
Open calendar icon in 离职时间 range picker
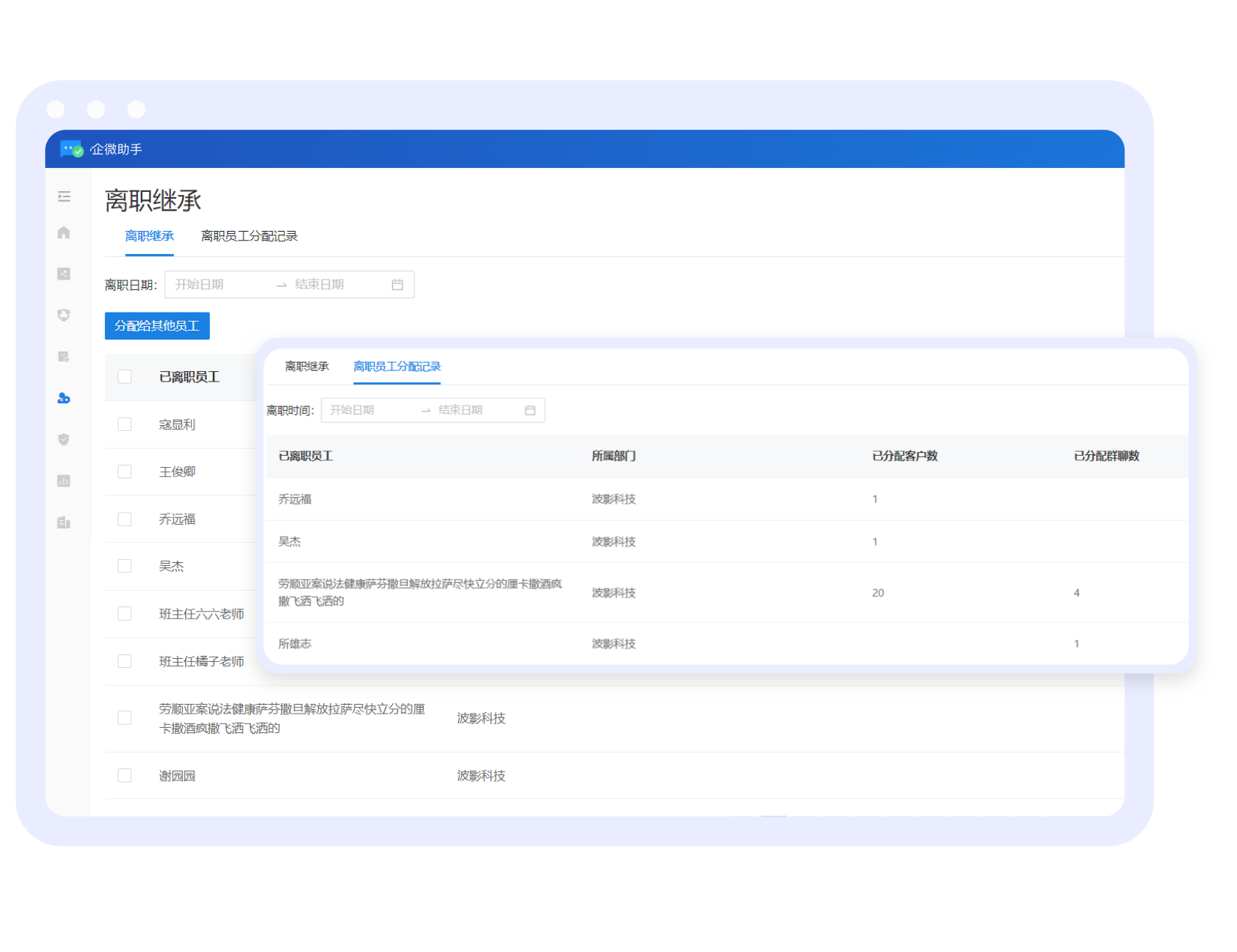click(530, 410)
